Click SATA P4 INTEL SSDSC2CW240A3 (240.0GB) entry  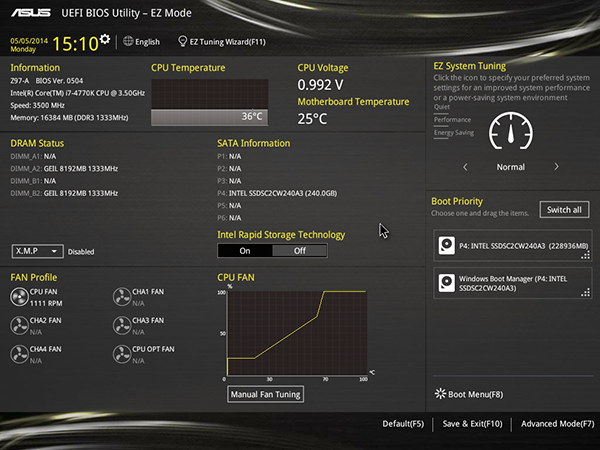point(277,193)
